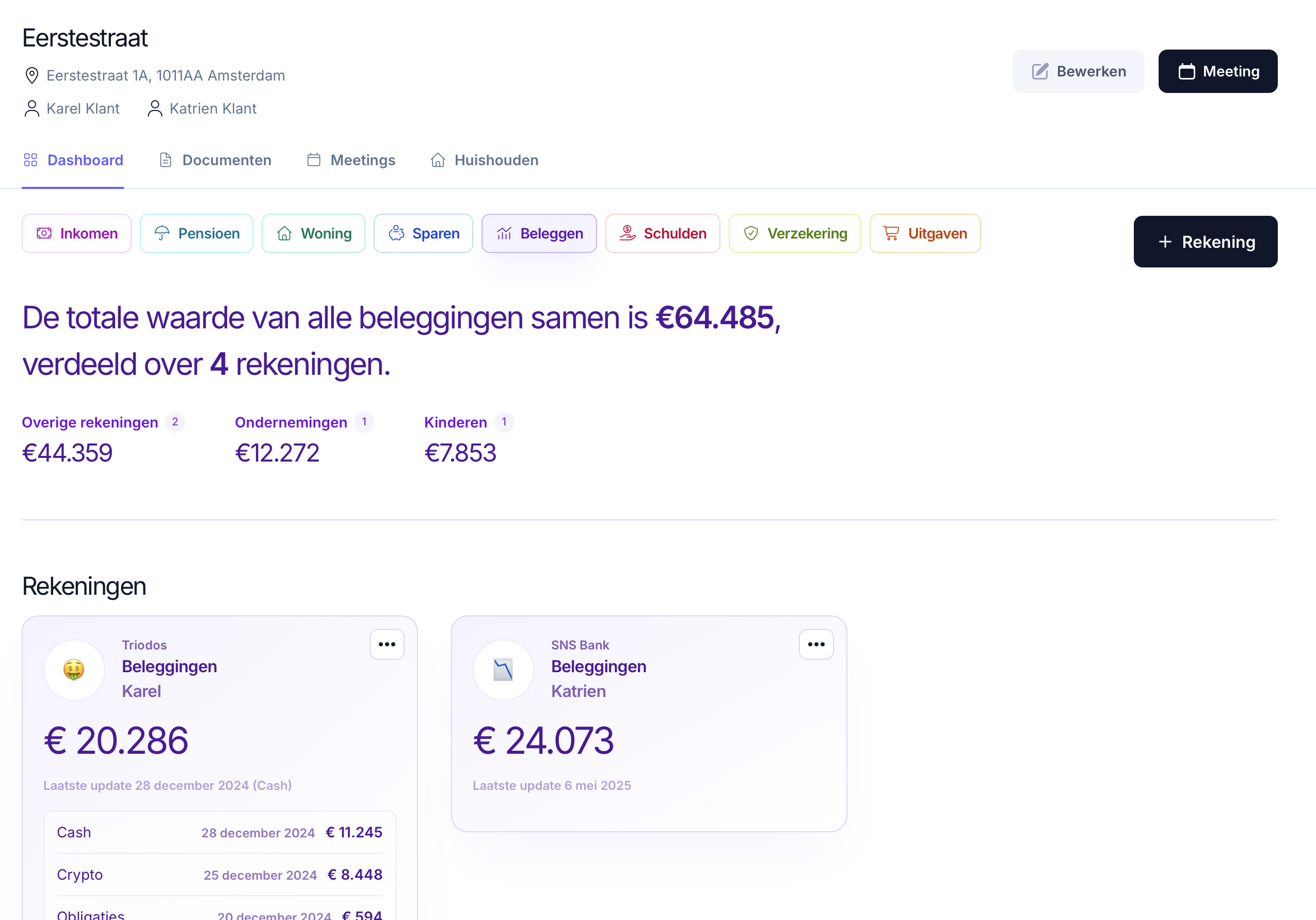Image resolution: width=1316 pixels, height=920 pixels.
Task: Click the location pin beside the Amsterdam address
Action: tap(31, 75)
